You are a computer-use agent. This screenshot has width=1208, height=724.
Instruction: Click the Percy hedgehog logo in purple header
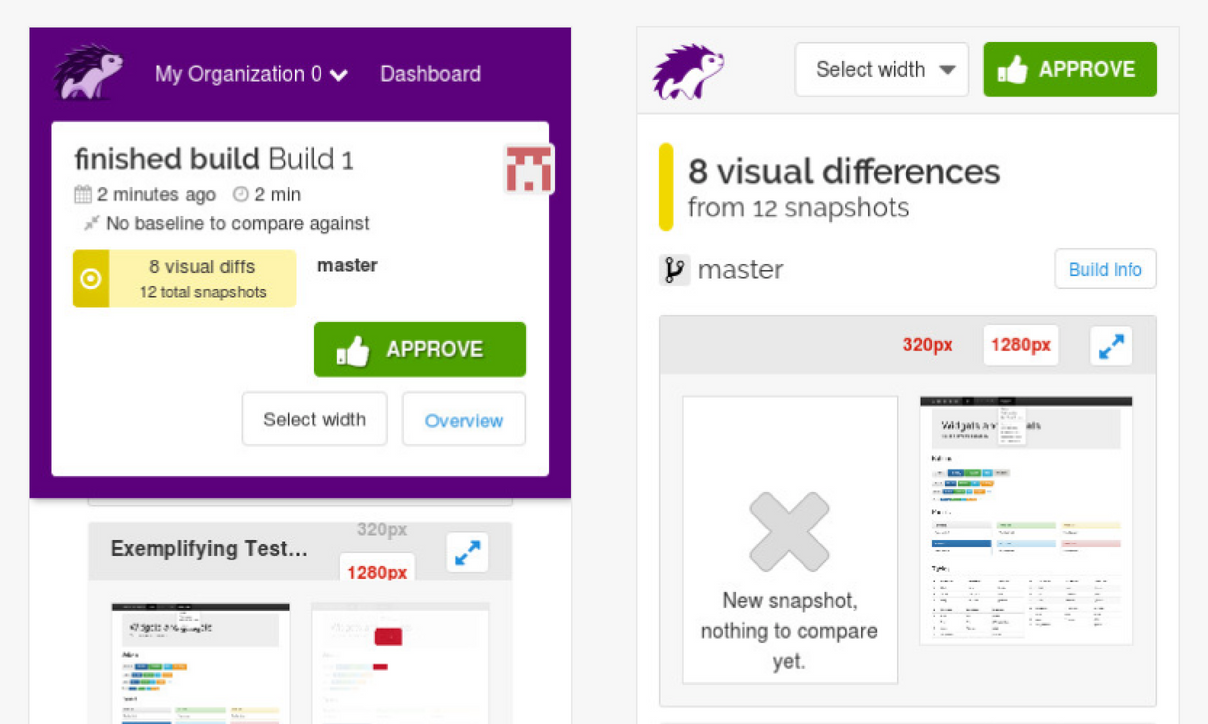[x=86, y=73]
